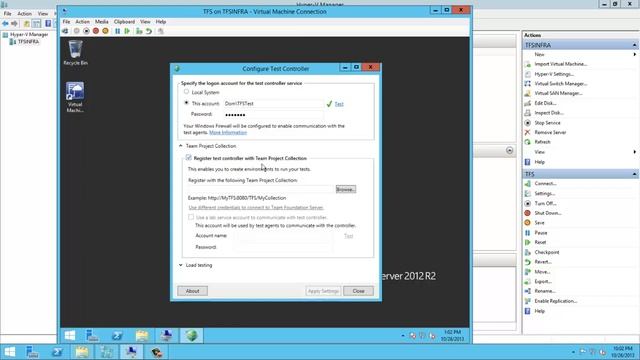Show hidden icons in guest system tray
This screenshot has width=640, height=360.
click(403, 336)
